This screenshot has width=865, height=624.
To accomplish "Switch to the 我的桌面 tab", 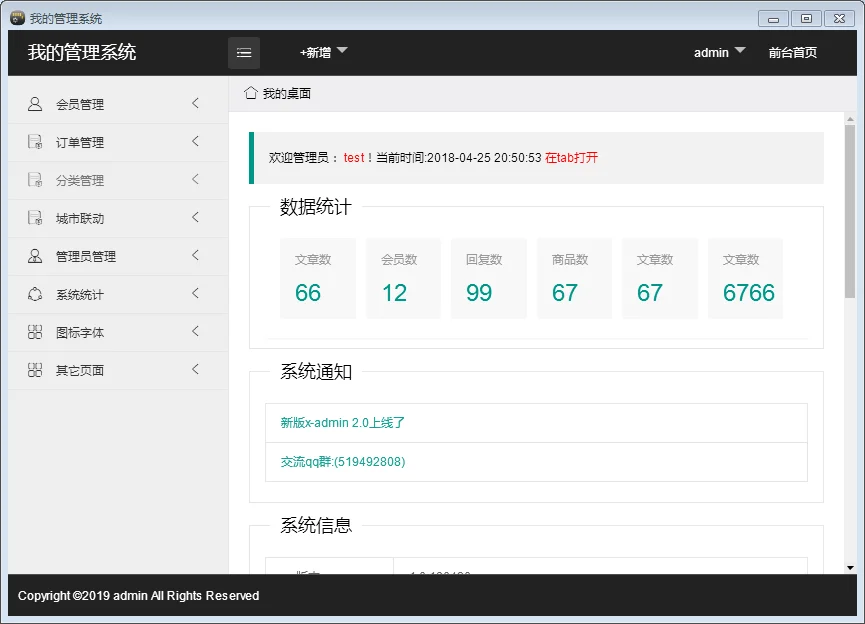I will [278, 93].
